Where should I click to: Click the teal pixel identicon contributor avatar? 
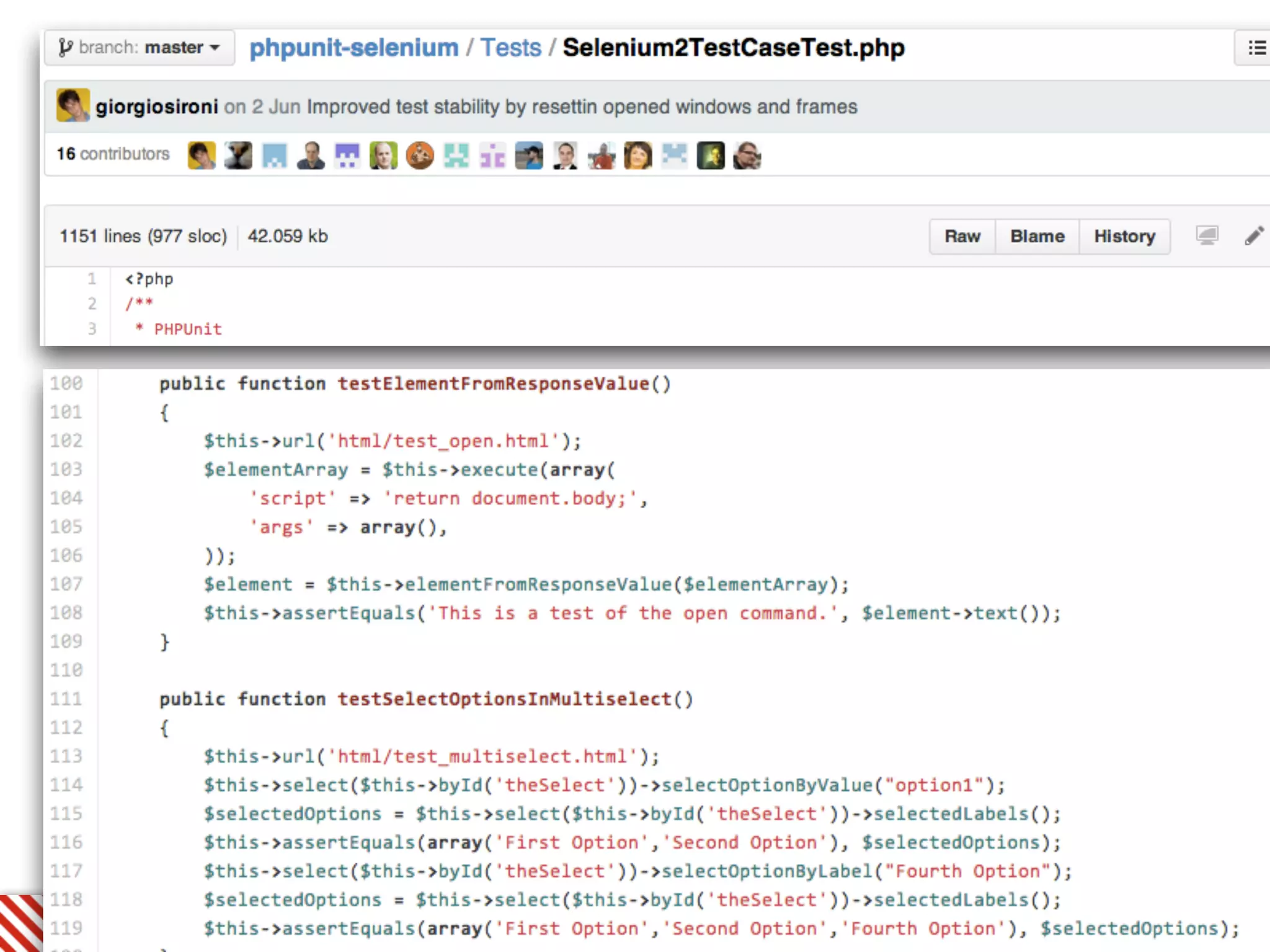(x=456, y=155)
